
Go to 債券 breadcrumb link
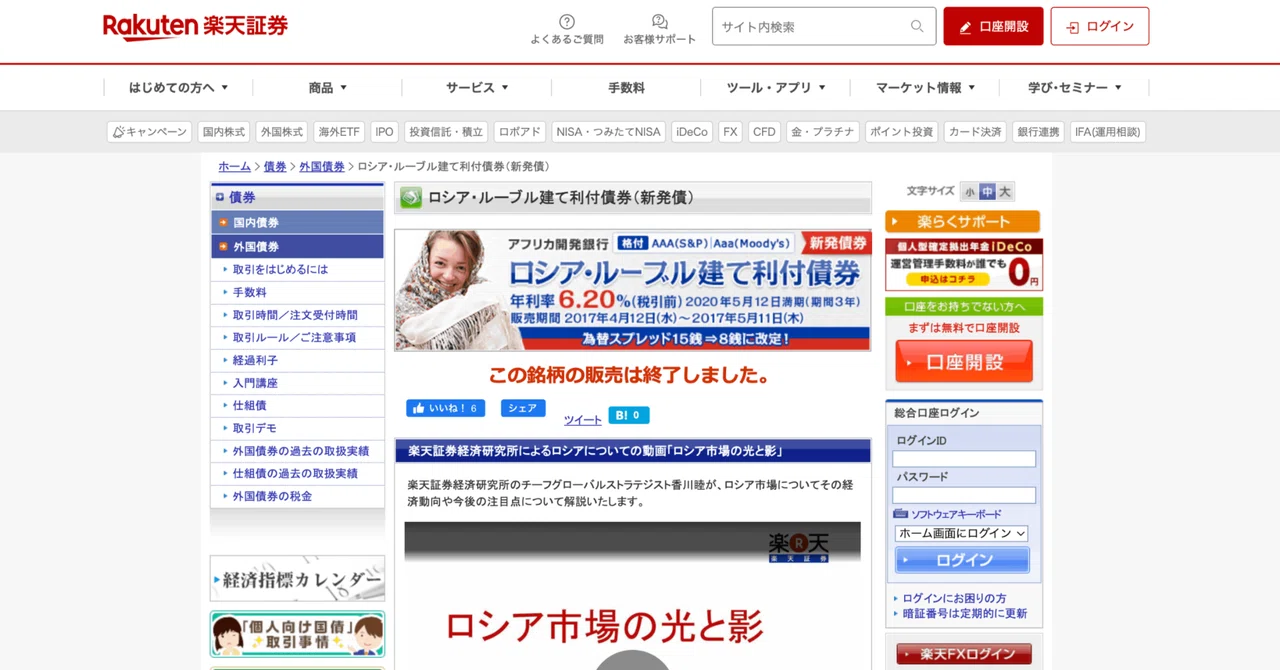[x=275, y=167]
